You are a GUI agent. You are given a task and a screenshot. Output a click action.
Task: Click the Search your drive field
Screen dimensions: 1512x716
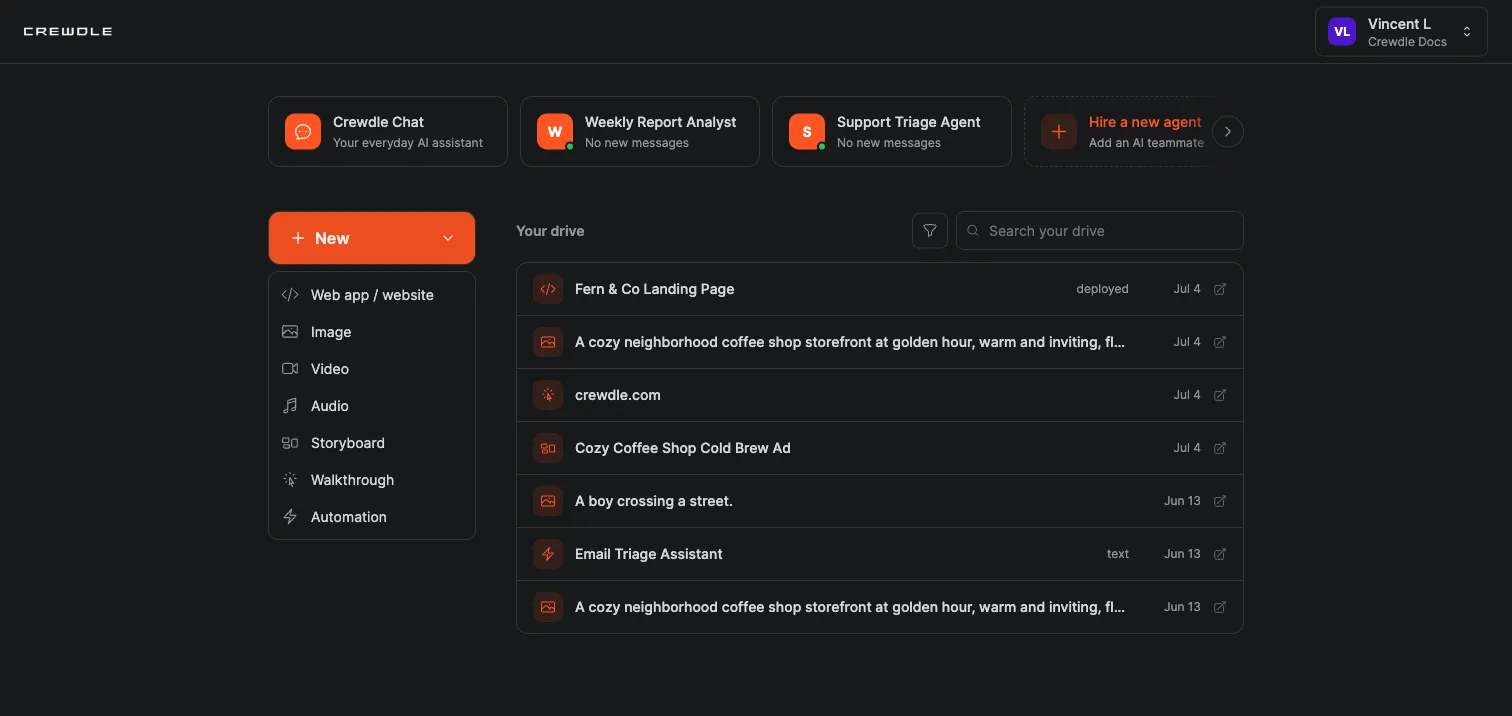[1100, 231]
